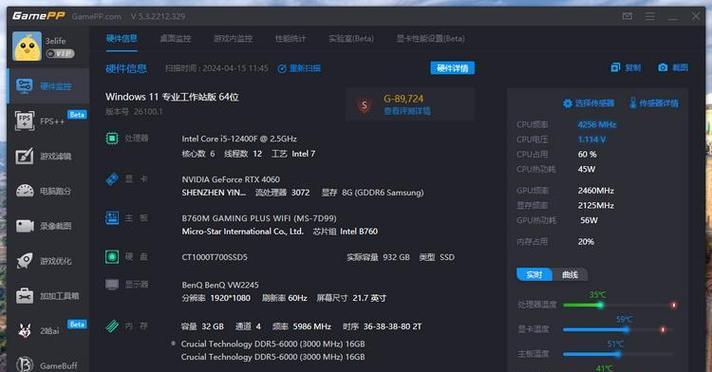Click the red S score shield icon

(364, 106)
